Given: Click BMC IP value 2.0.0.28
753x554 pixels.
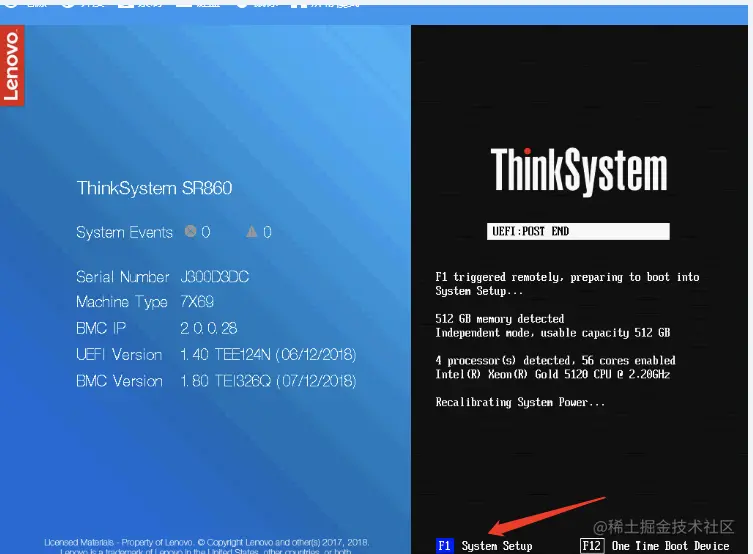Looking at the screenshot, I should [209, 328].
